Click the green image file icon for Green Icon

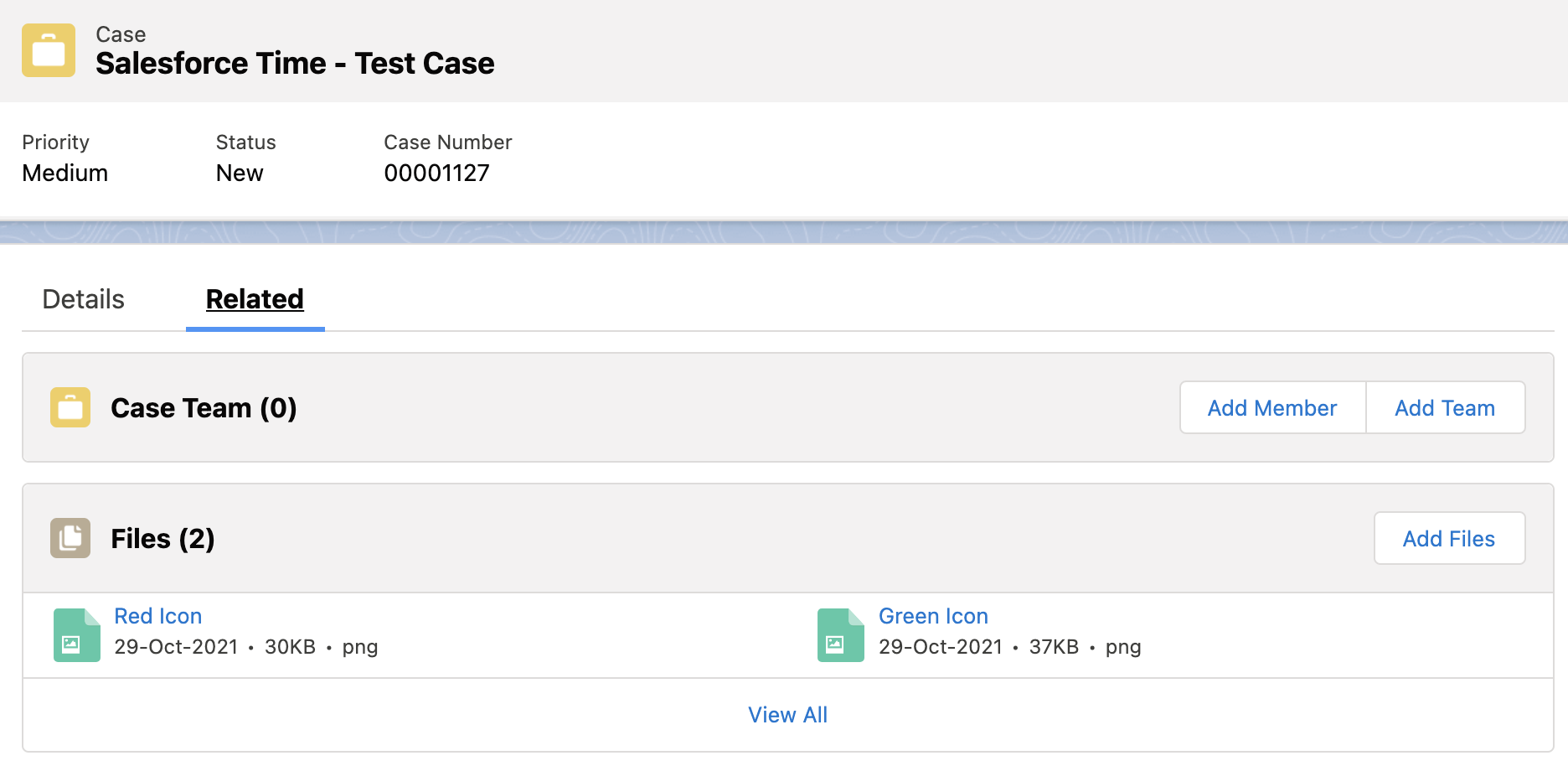[839, 634]
